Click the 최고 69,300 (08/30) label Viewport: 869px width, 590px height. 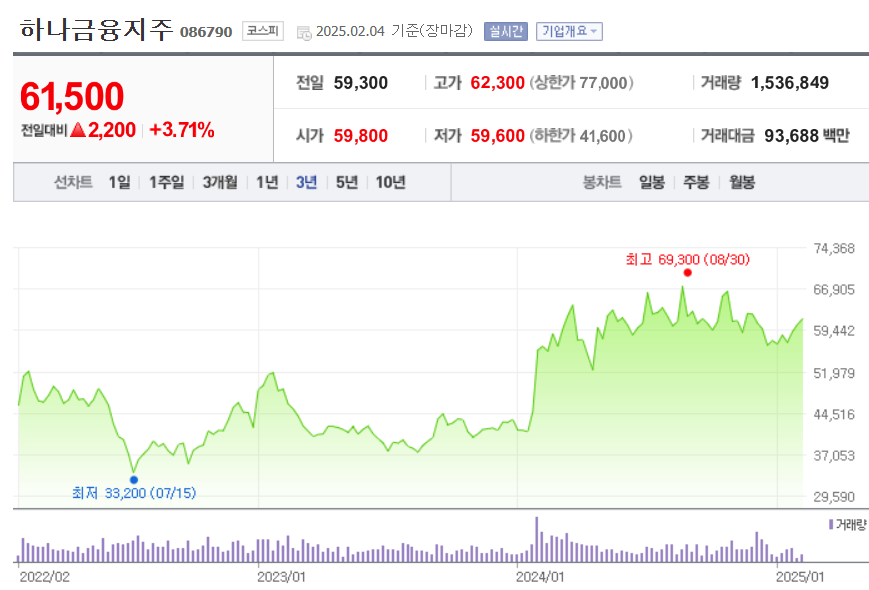[x=688, y=259]
